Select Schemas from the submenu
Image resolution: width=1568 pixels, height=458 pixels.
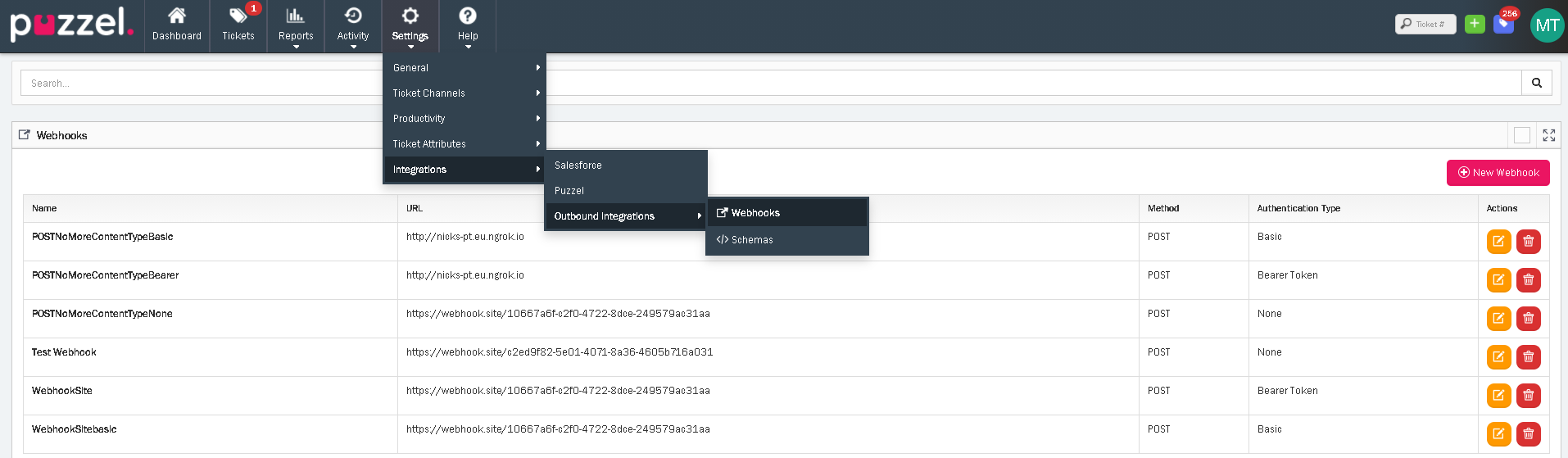point(751,240)
